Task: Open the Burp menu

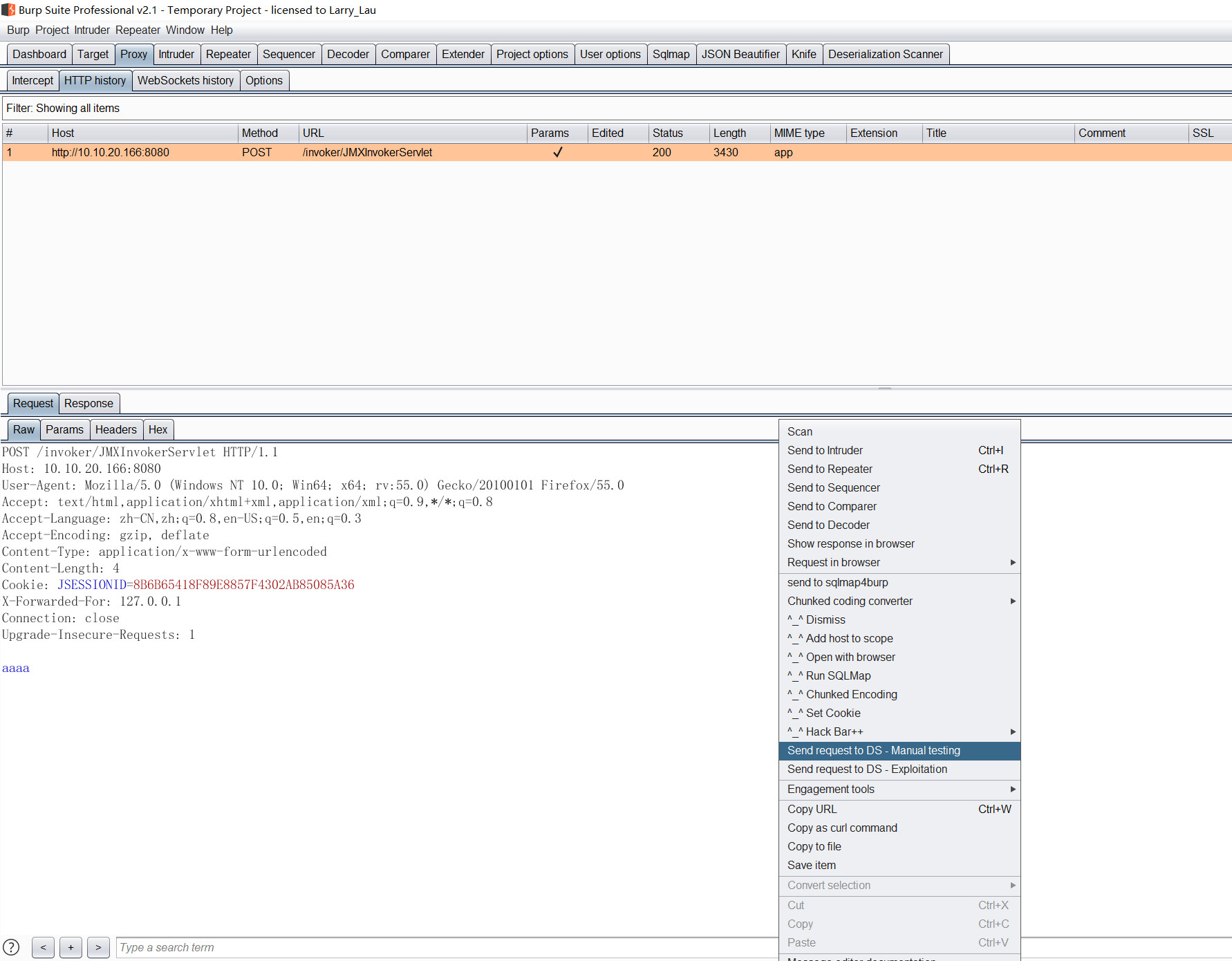Action: click(18, 30)
